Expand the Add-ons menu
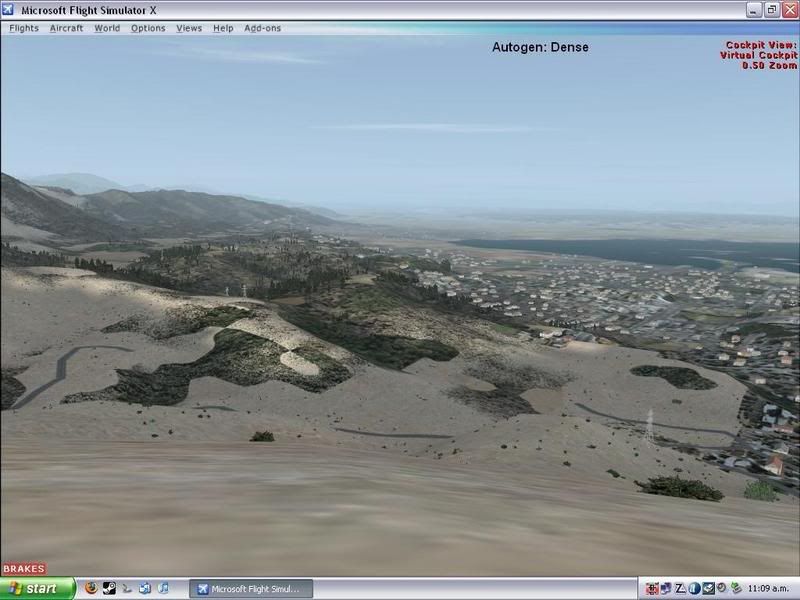 263,28
